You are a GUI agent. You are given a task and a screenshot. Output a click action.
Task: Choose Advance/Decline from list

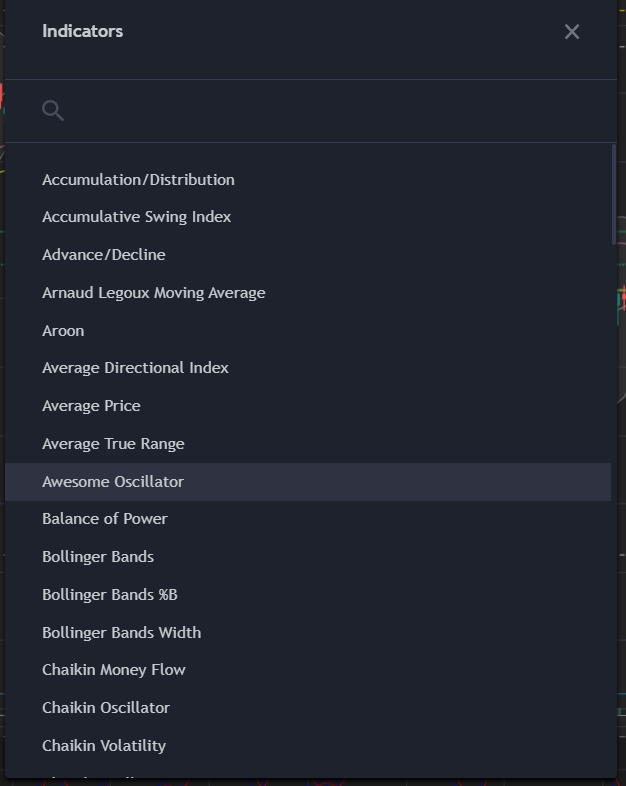(308, 255)
